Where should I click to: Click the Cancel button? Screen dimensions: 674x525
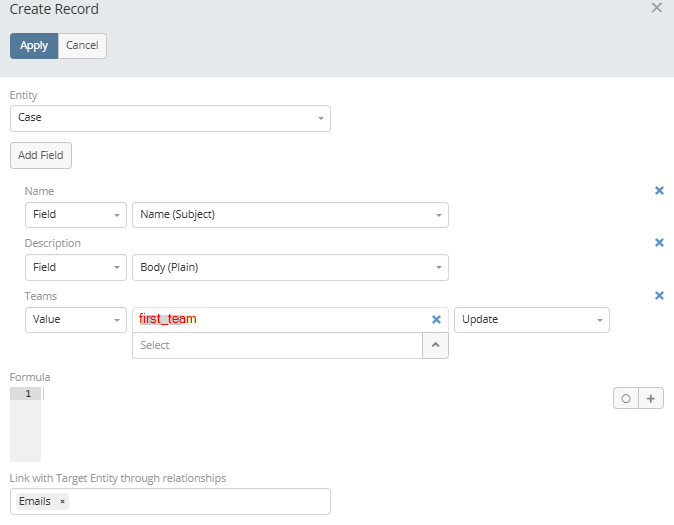point(82,46)
